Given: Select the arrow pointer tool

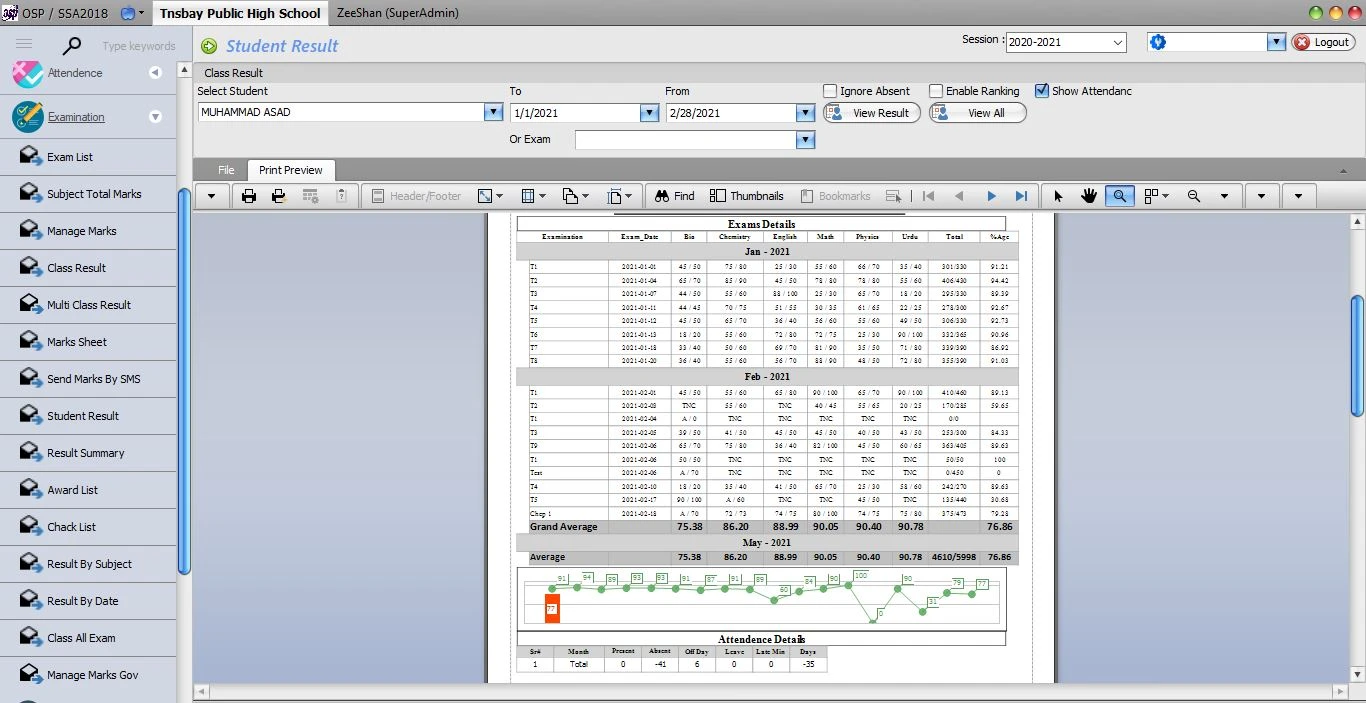Looking at the screenshot, I should pos(1059,196).
